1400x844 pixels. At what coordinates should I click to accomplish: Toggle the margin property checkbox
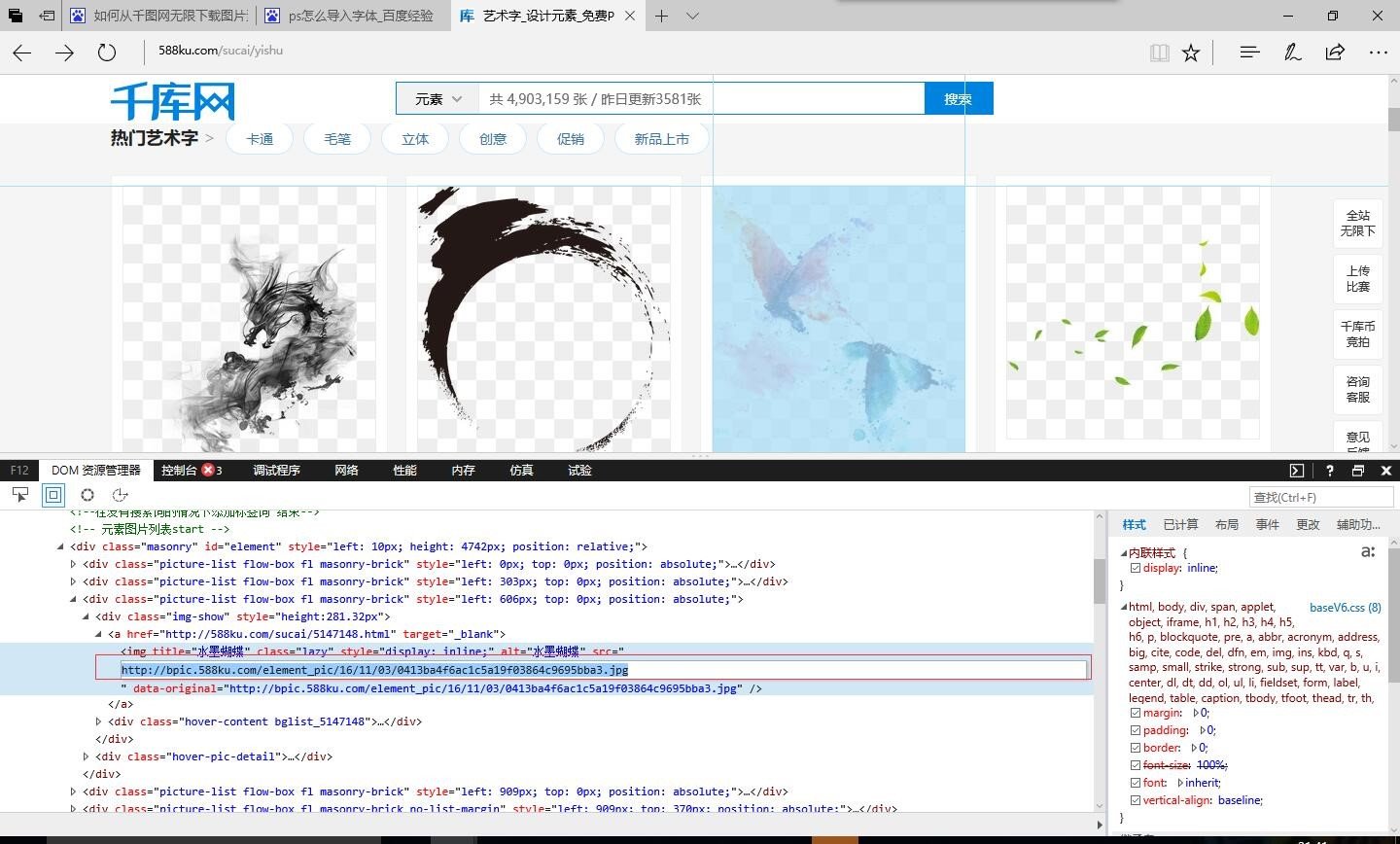pyautogui.click(x=1136, y=713)
